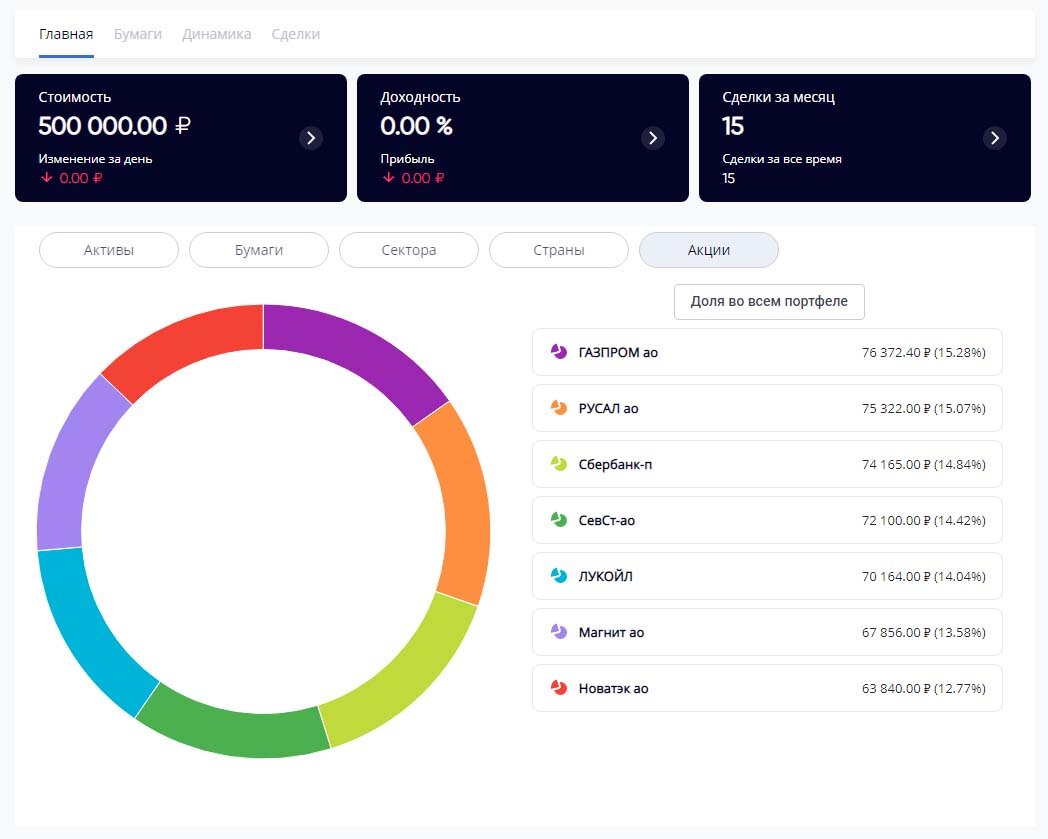The height and width of the screenshot is (839, 1048).
Task: Click the Доля во всем портфеле button
Action: (769, 302)
